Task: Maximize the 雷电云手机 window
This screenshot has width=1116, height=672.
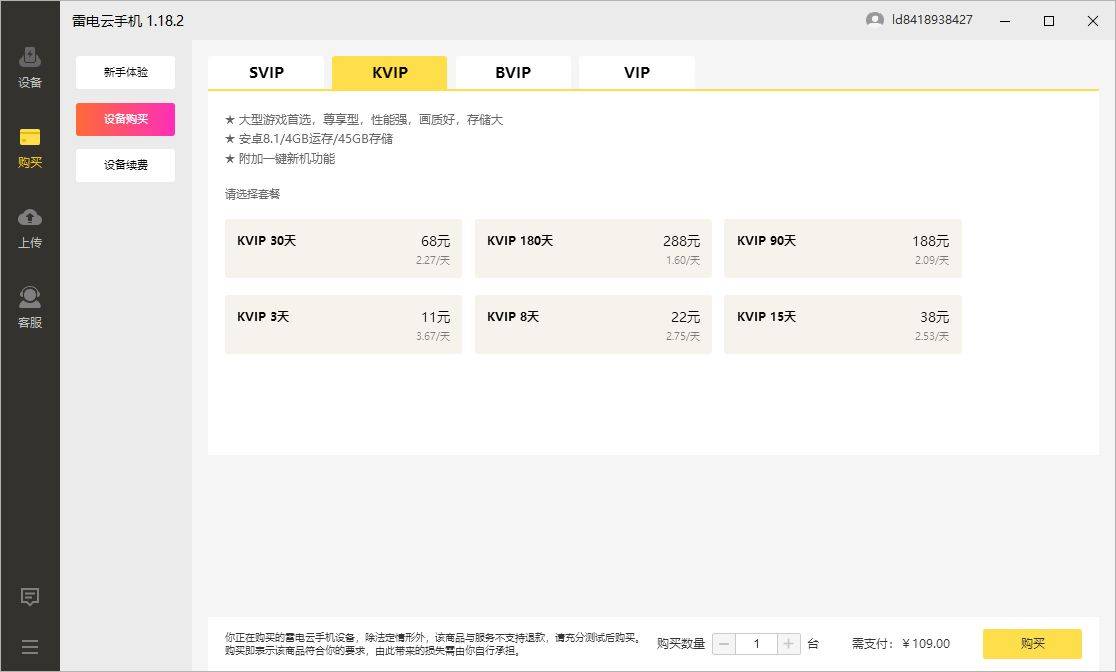Action: [x=1048, y=21]
